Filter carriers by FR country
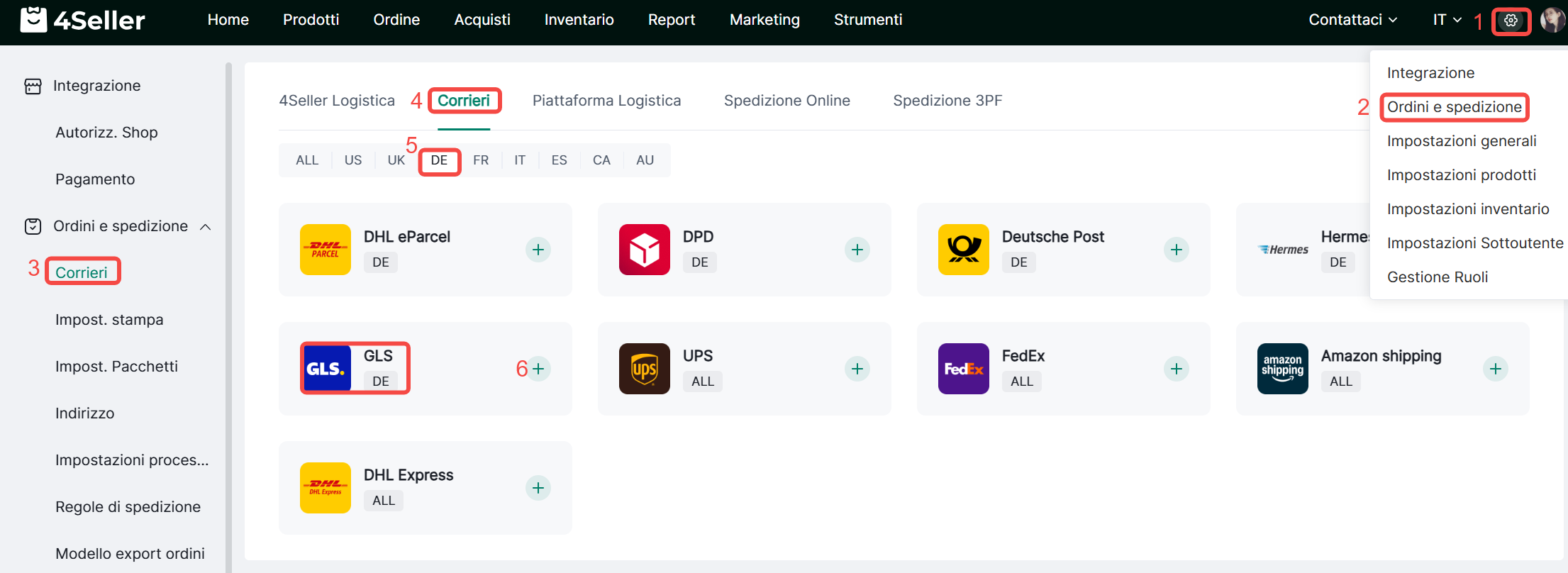This screenshot has width=1568, height=573. click(481, 160)
